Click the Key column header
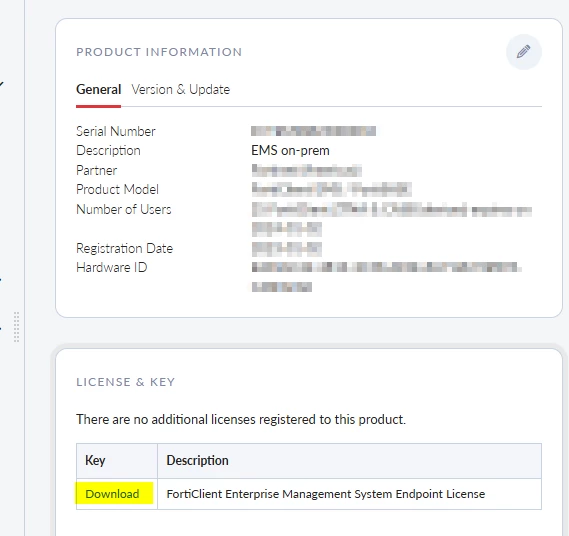This screenshot has height=536, width=569. 95,460
